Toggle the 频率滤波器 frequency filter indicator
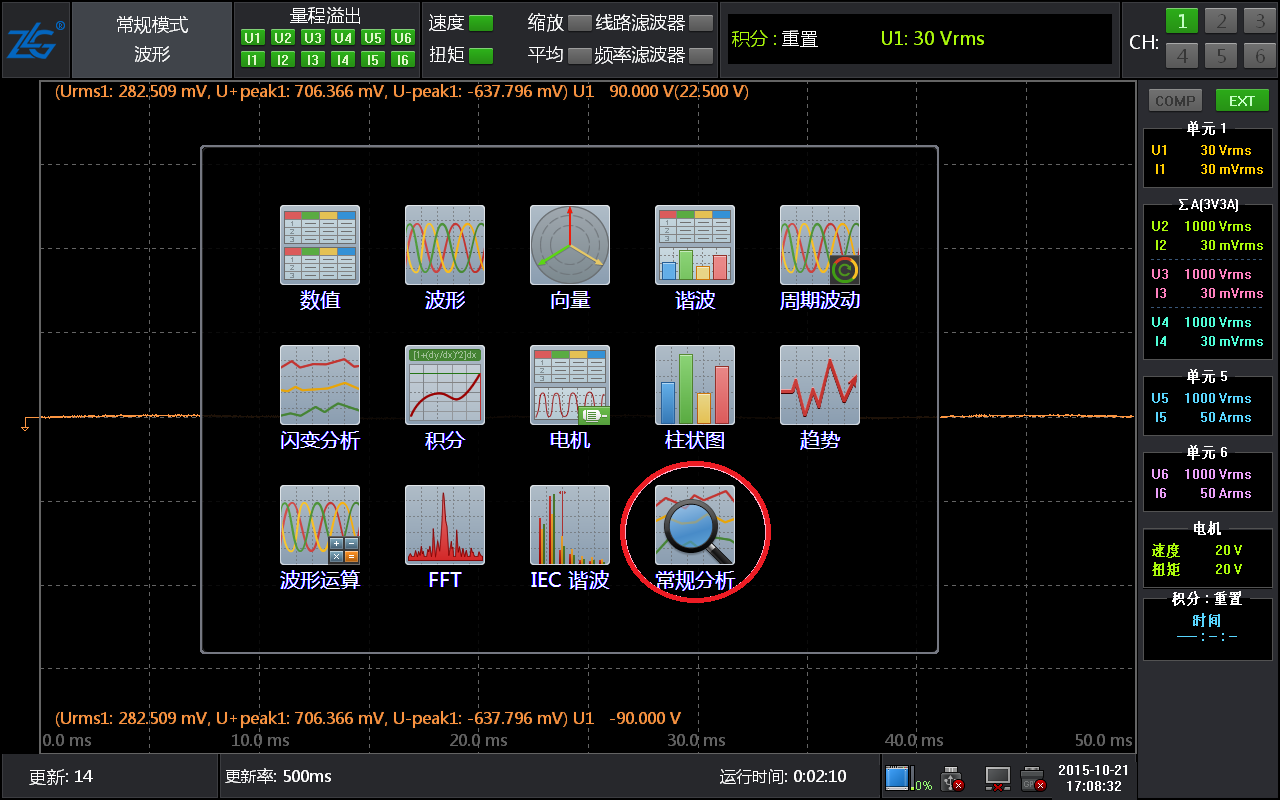This screenshot has height=800, width=1280. point(701,56)
